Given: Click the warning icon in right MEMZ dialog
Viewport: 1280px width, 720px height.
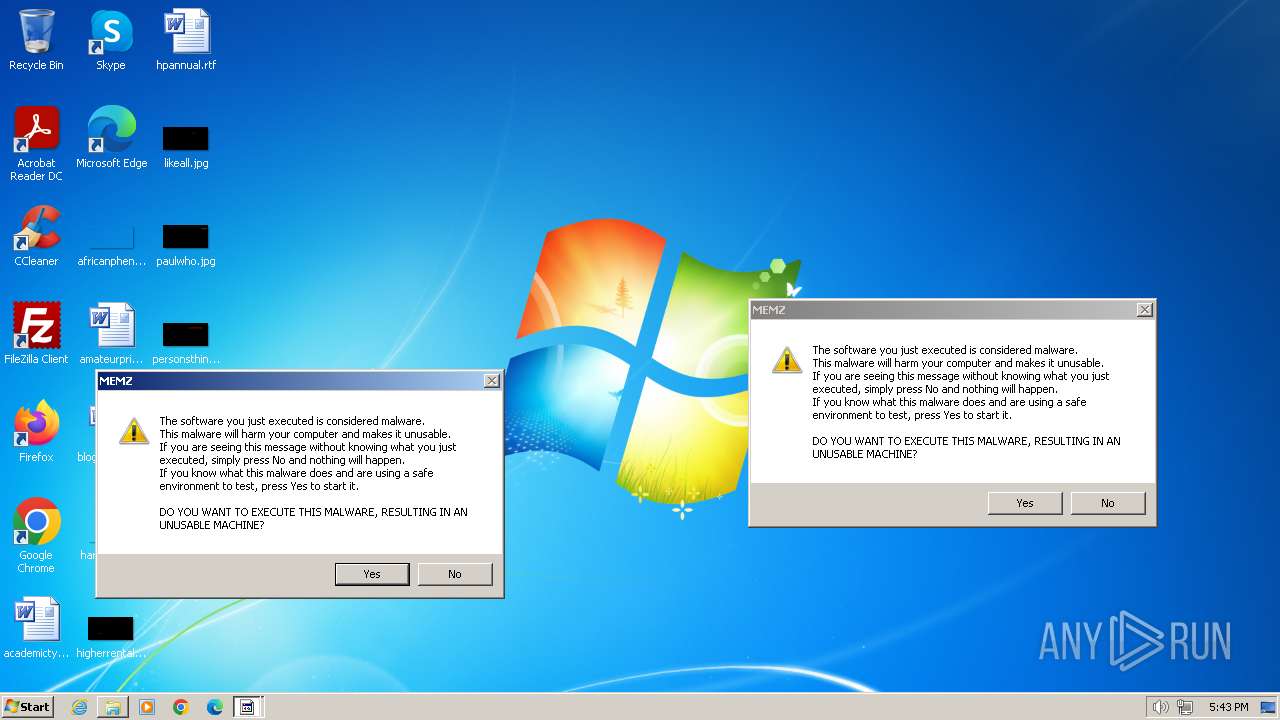Looking at the screenshot, I should pyautogui.click(x=787, y=360).
